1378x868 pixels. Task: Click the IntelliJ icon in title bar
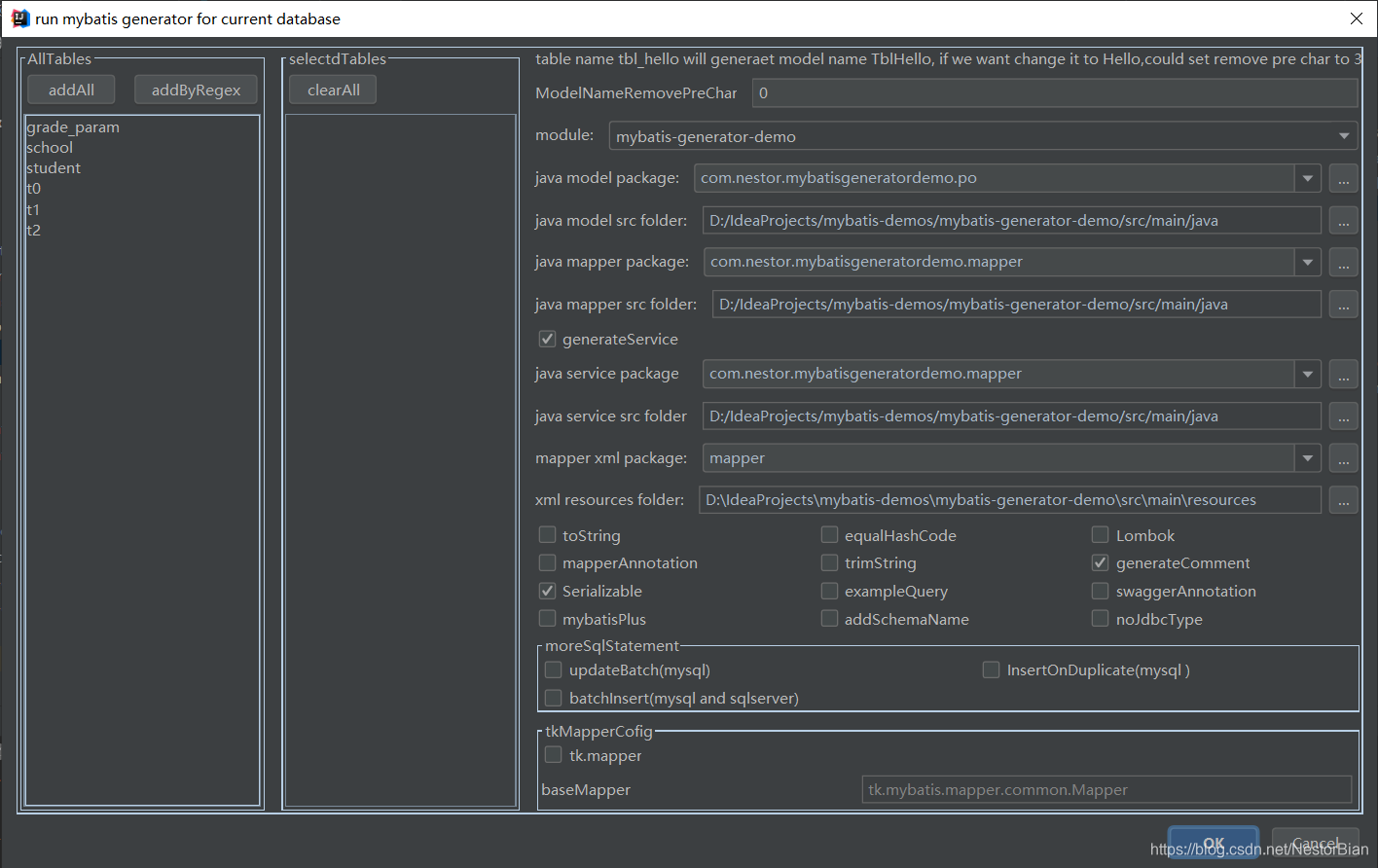[x=19, y=18]
